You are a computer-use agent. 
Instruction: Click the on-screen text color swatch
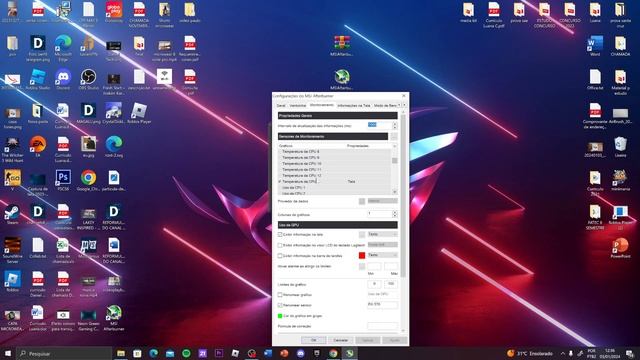[x=362, y=234]
